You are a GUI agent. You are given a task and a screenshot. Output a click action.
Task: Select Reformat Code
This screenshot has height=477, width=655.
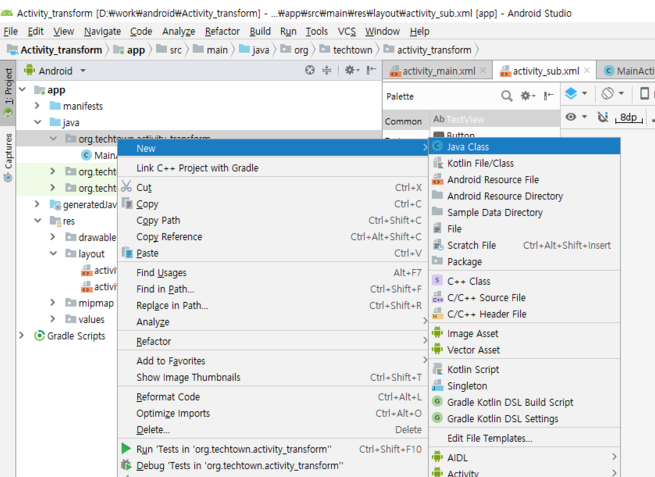[273, 397]
